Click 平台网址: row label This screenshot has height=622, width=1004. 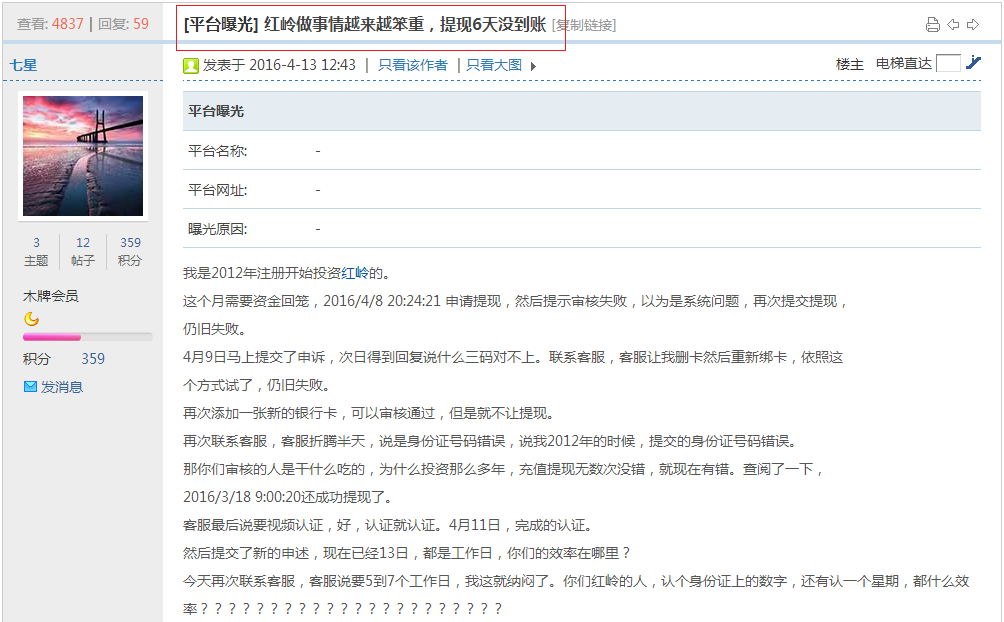pos(217,190)
